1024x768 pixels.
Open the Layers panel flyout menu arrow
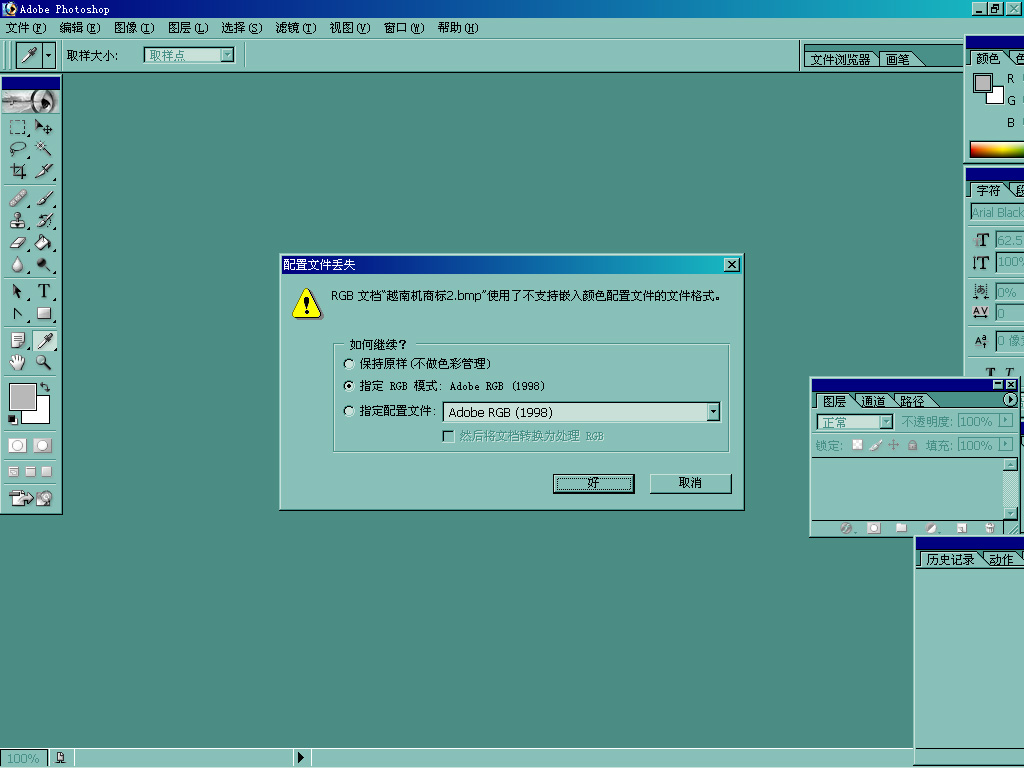[x=1010, y=399]
